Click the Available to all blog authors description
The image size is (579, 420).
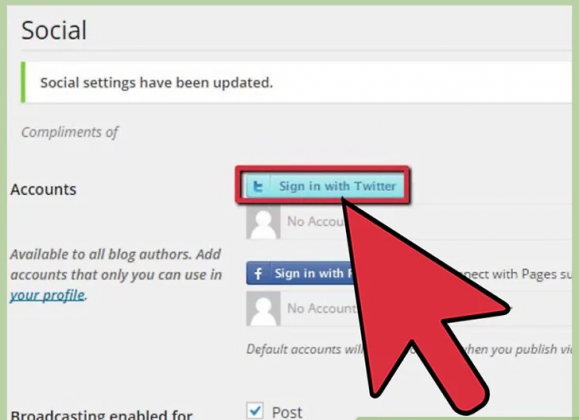[116, 274]
